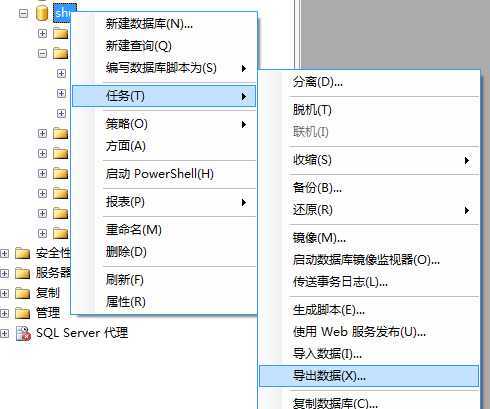Select the SQL Server 代理 tree item
Screen dimensions: 490x409
click(x=82, y=333)
